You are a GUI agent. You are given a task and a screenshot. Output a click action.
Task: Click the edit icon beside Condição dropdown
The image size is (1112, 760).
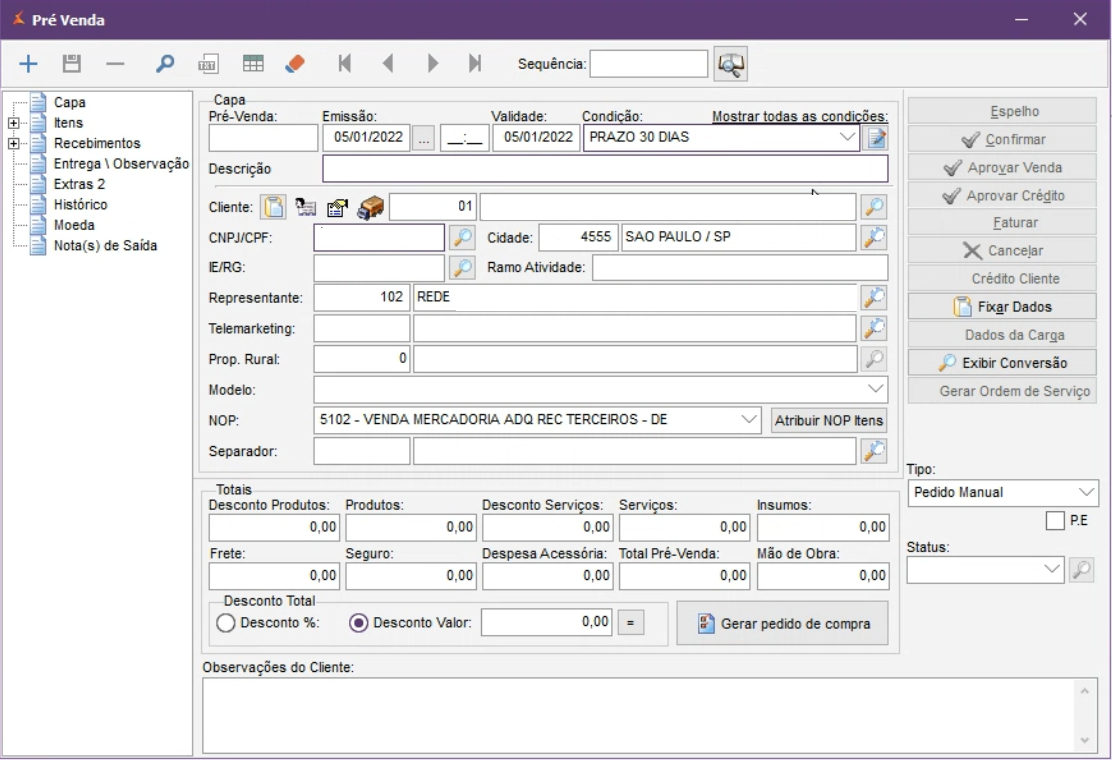tap(876, 138)
